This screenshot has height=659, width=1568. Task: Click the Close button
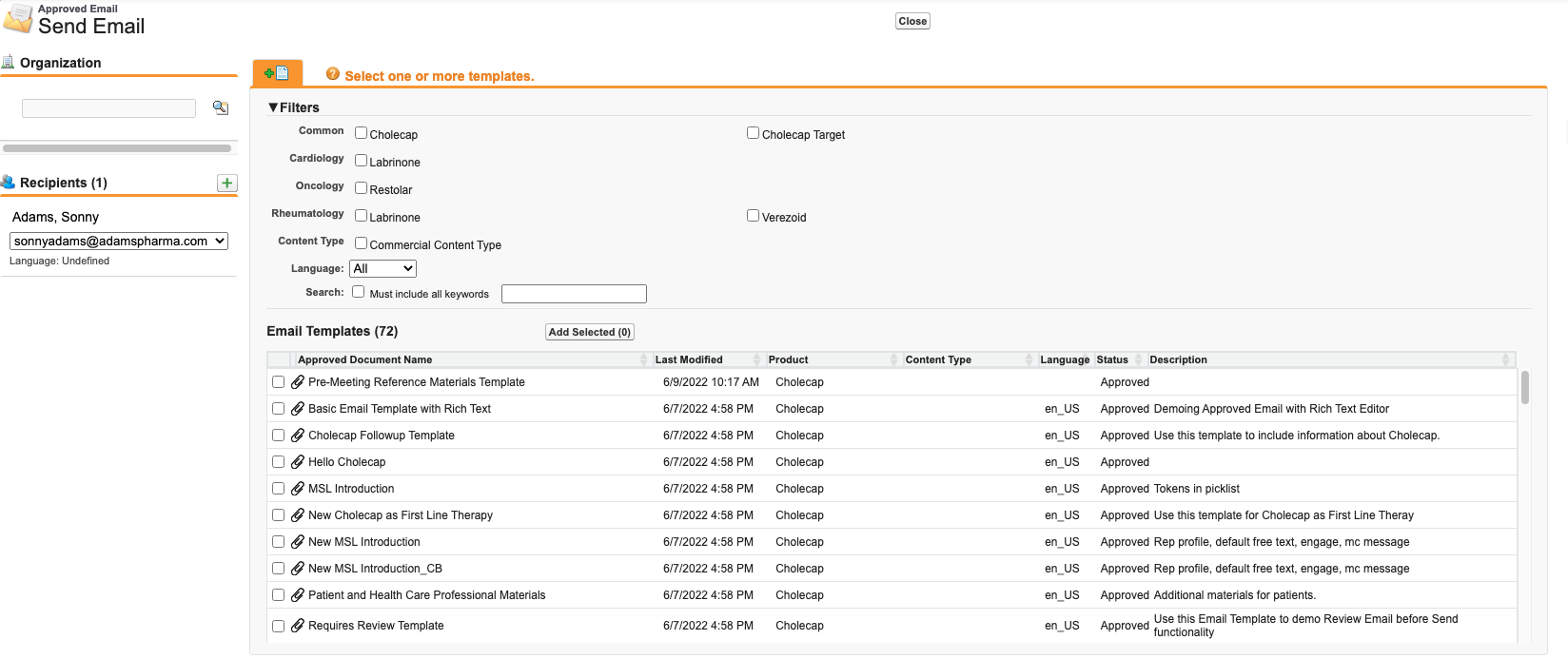pyautogui.click(x=911, y=21)
